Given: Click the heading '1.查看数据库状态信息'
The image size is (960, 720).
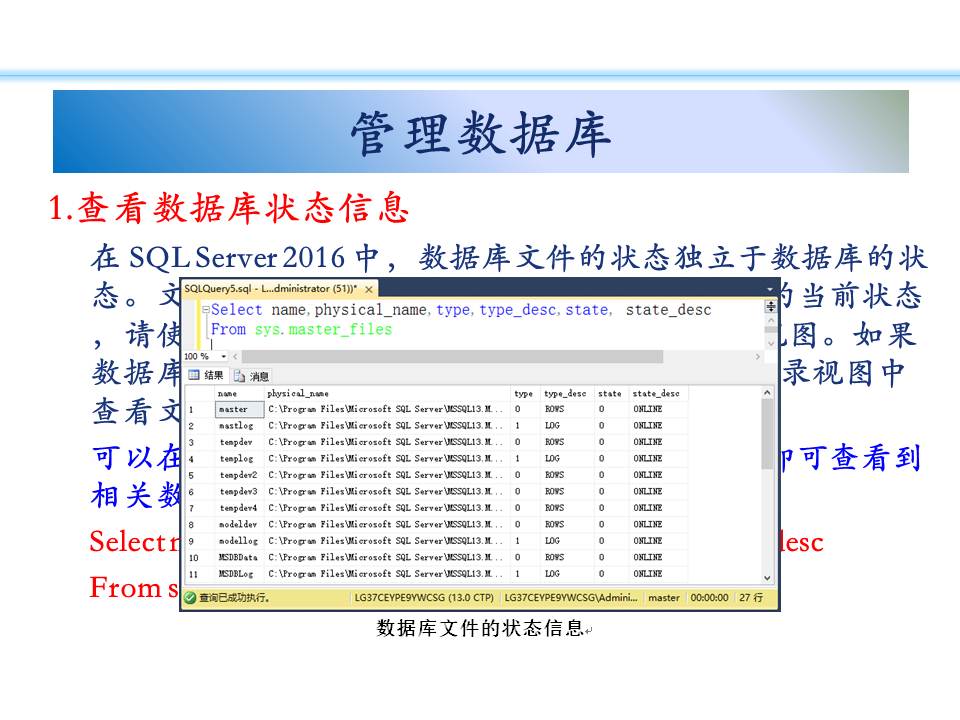Looking at the screenshot, I should tap(228, 208).
